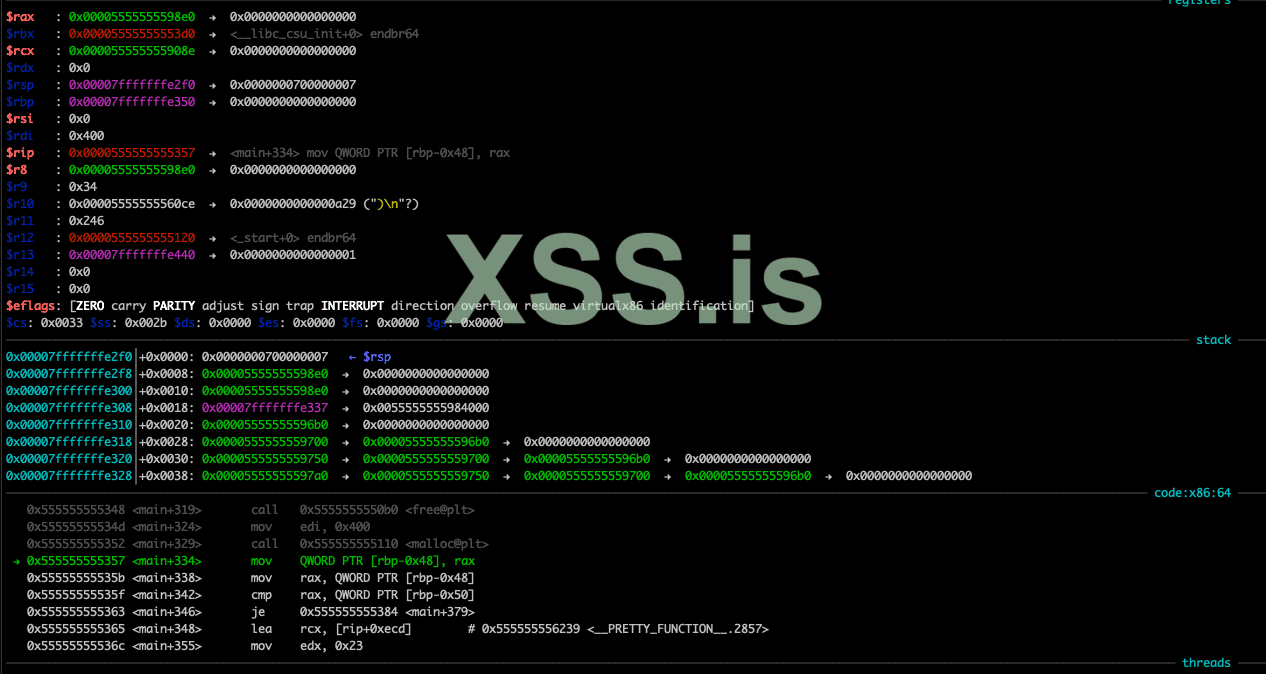This screenshot has width=1266, height=674.
Task: Click stack offset +0x0010
Action: click(164, 391)
